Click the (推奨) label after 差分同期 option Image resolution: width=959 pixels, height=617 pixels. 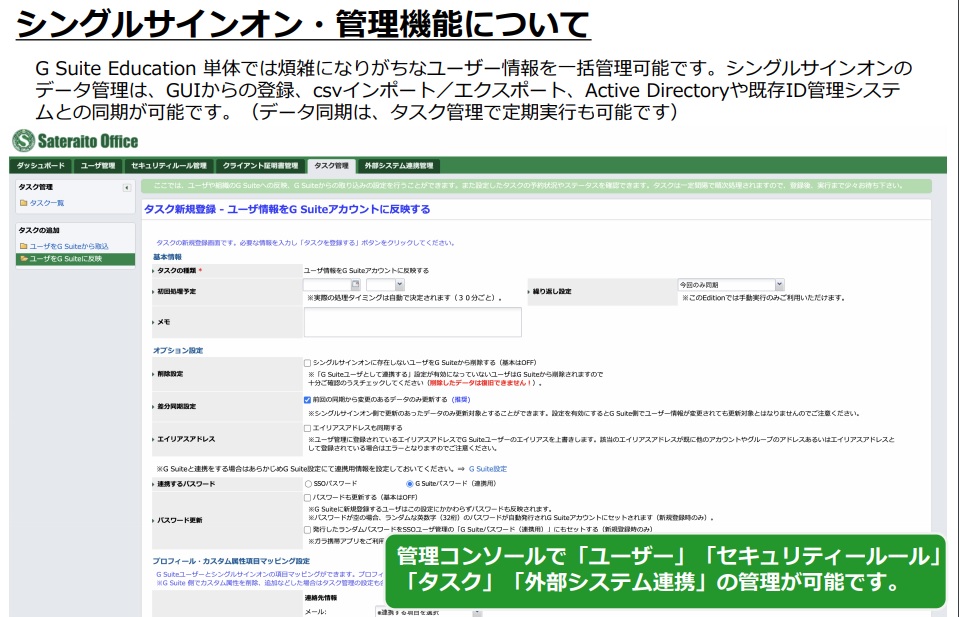coord(461,400)
